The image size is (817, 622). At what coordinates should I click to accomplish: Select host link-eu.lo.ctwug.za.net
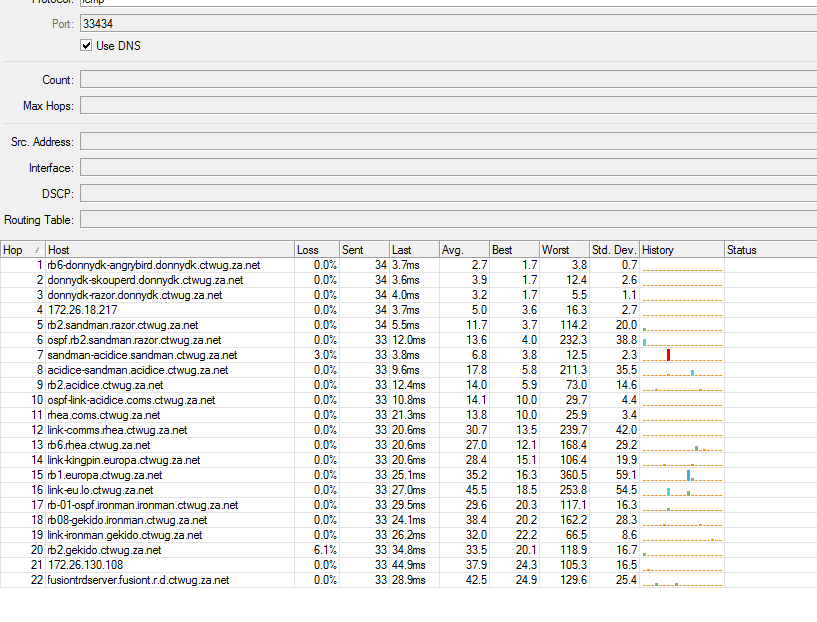click(101, 490)
